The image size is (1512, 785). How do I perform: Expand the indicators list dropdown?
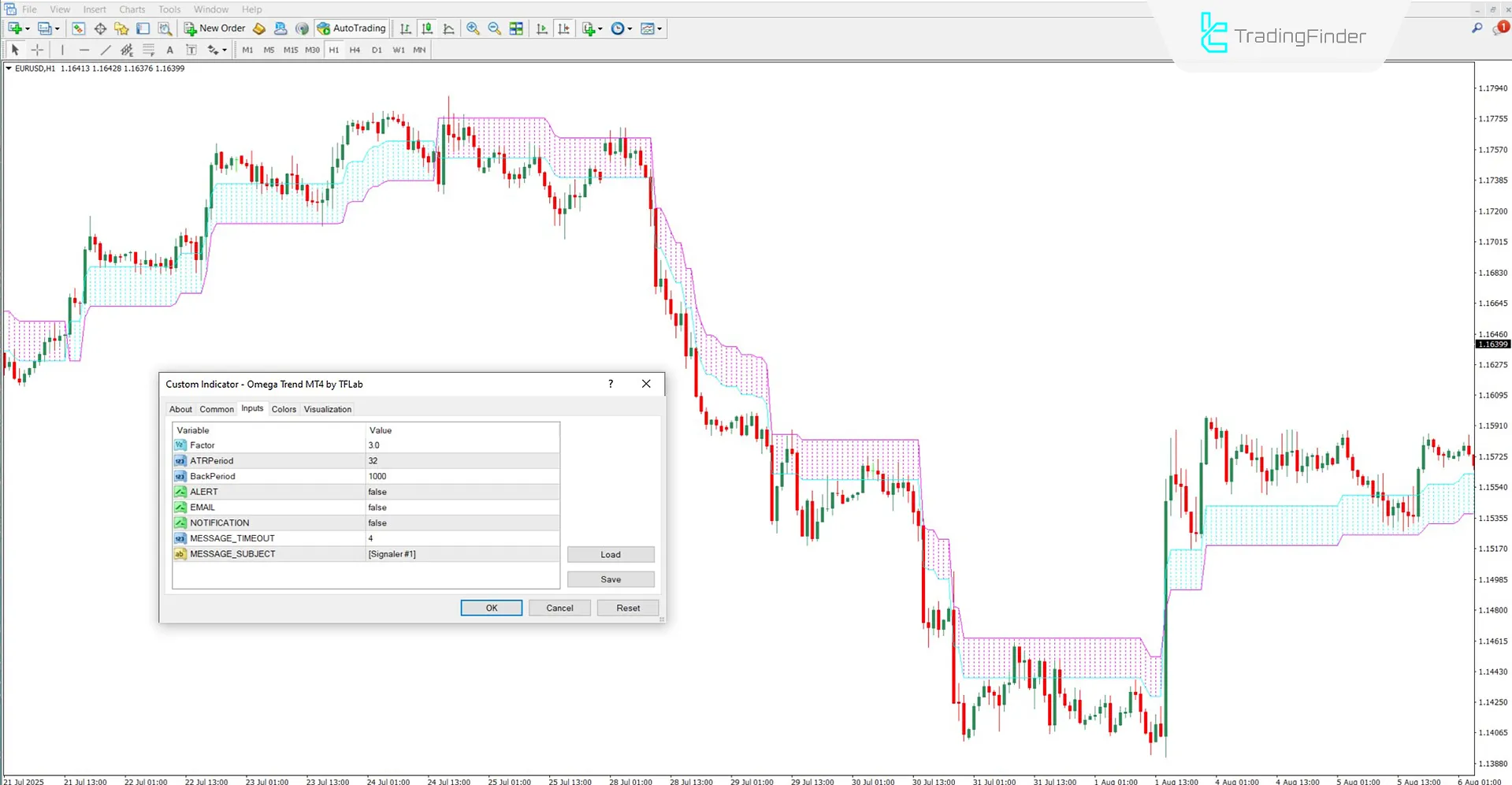pos(600,28)
